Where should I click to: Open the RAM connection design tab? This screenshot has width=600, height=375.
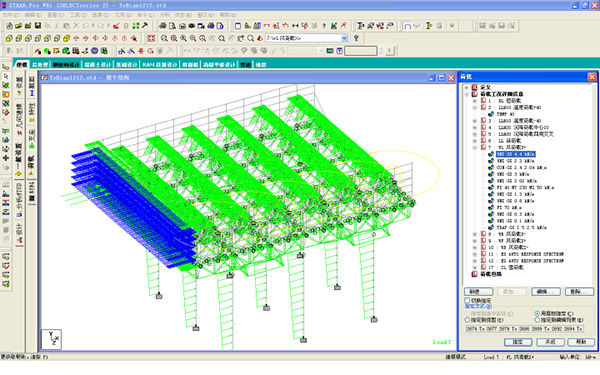pyautogui.click(x=160, y=65)
